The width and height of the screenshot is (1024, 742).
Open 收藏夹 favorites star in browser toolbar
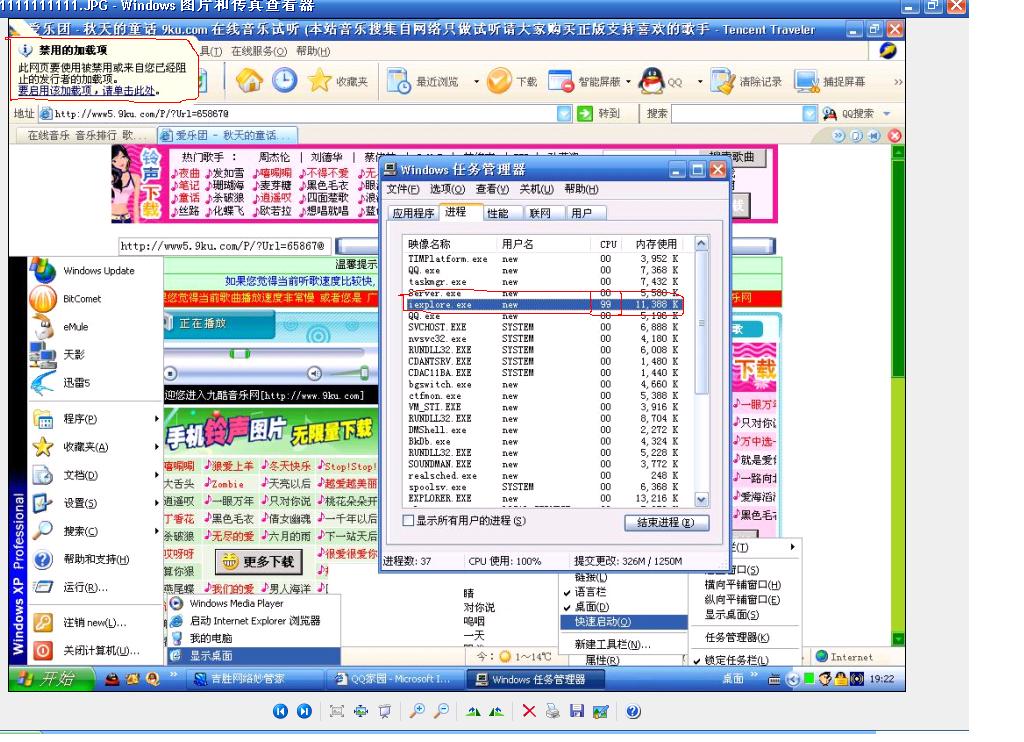319,80
